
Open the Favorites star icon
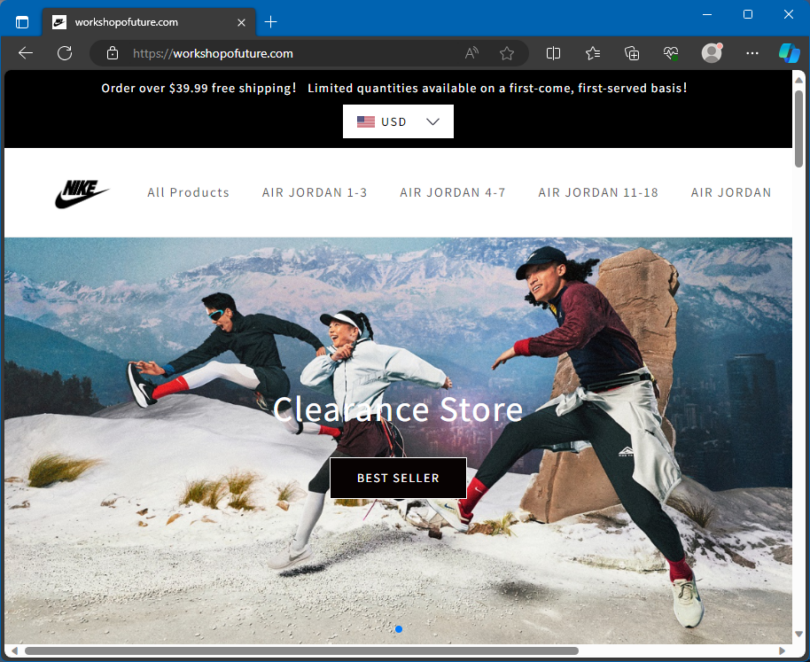(507, 53)
